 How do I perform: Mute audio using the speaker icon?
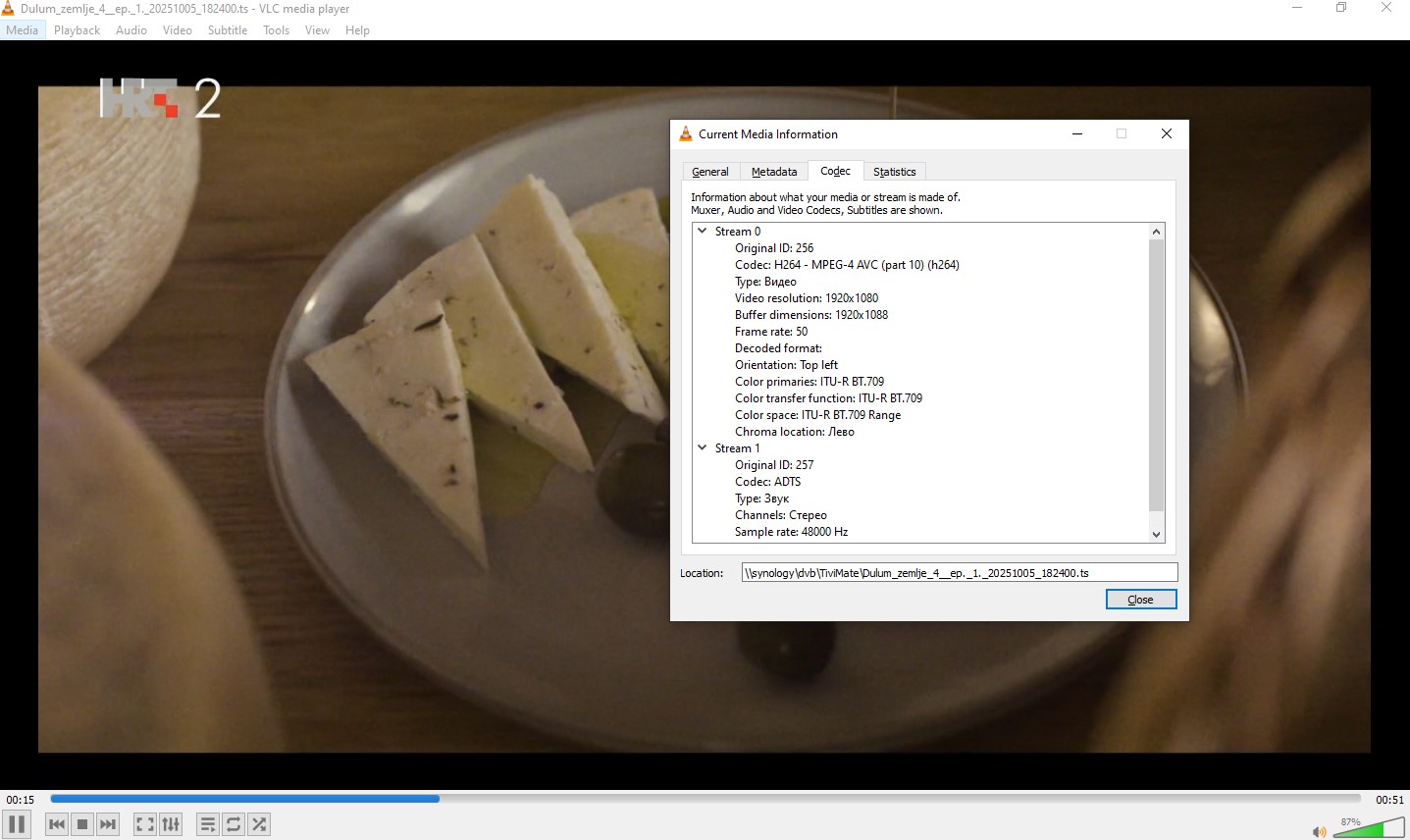(1319, 832)
